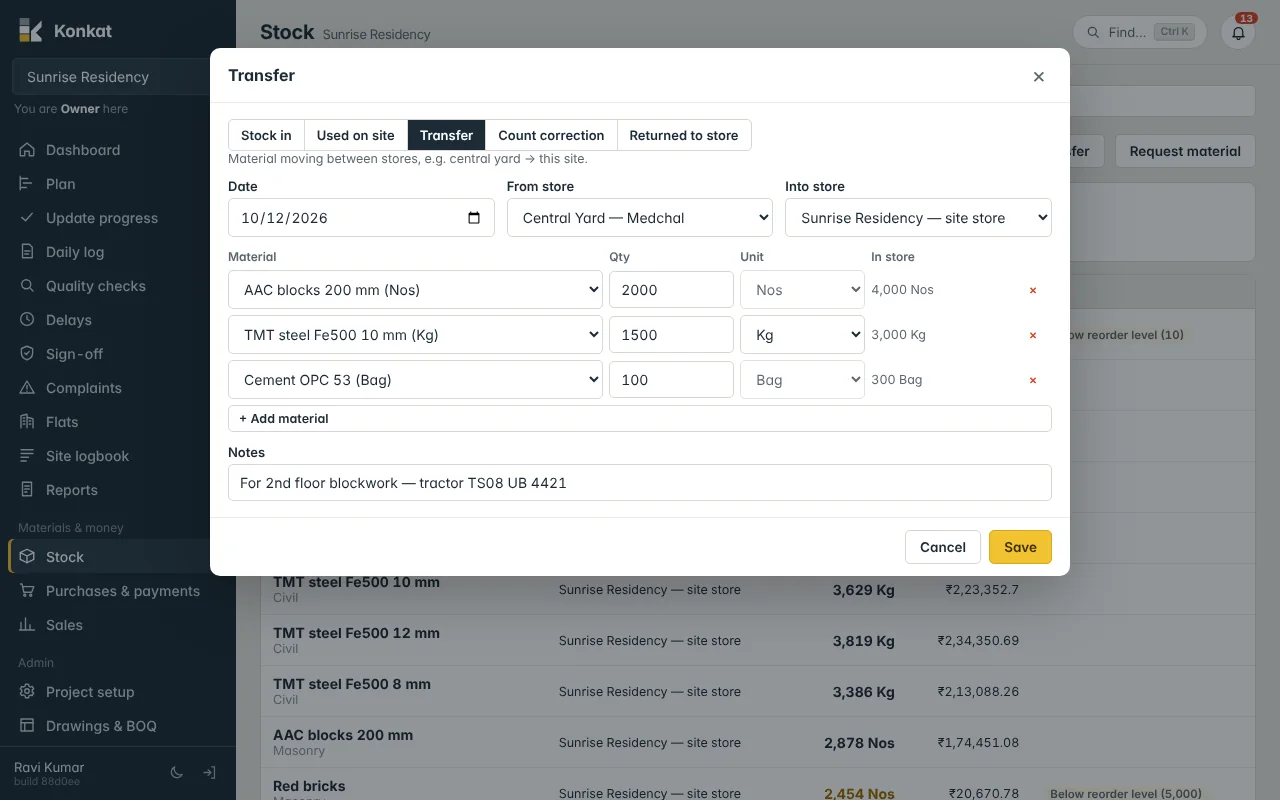Select the Returned to store tab

pos(684,135)
